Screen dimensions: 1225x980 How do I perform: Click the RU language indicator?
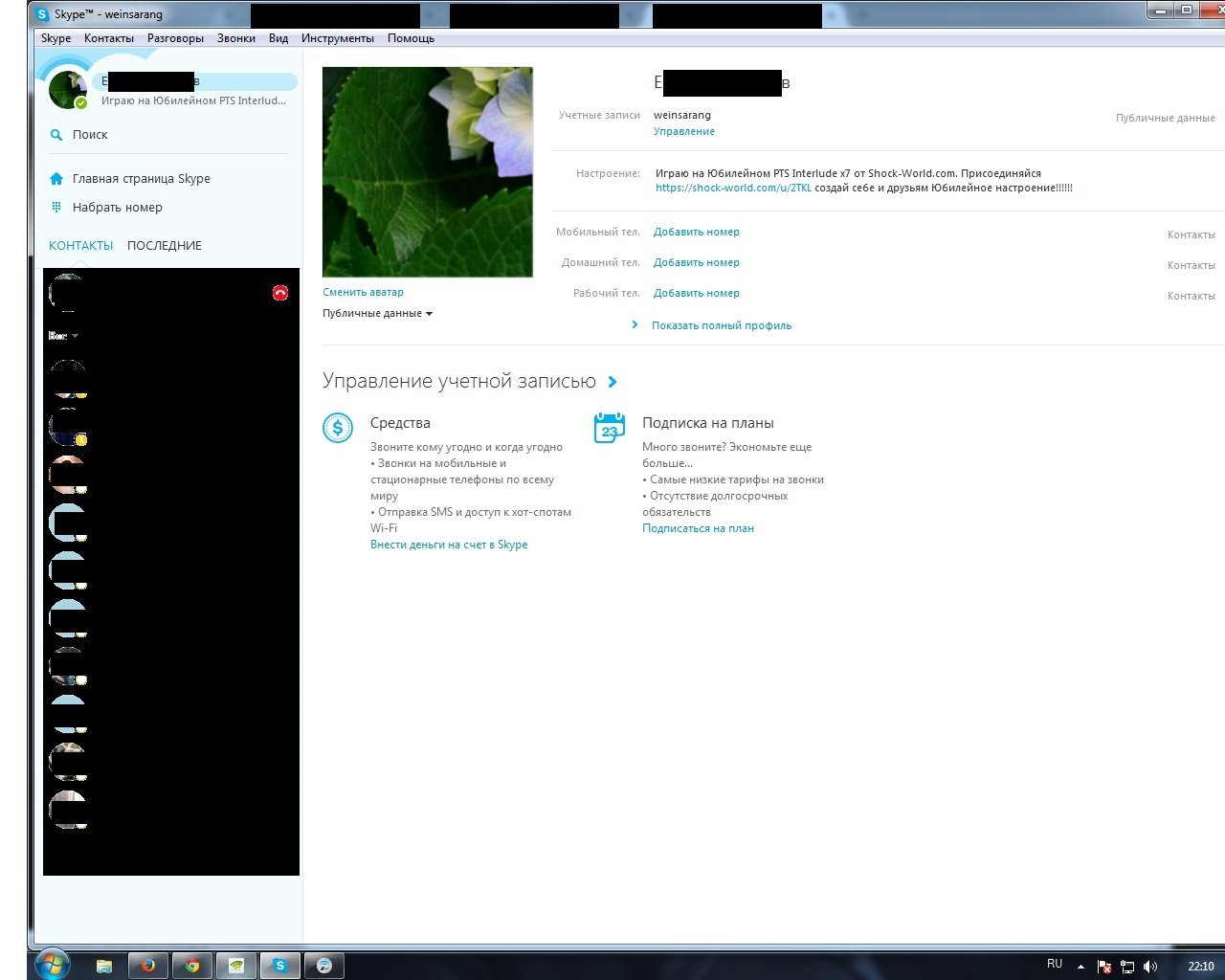[1055, 964]
